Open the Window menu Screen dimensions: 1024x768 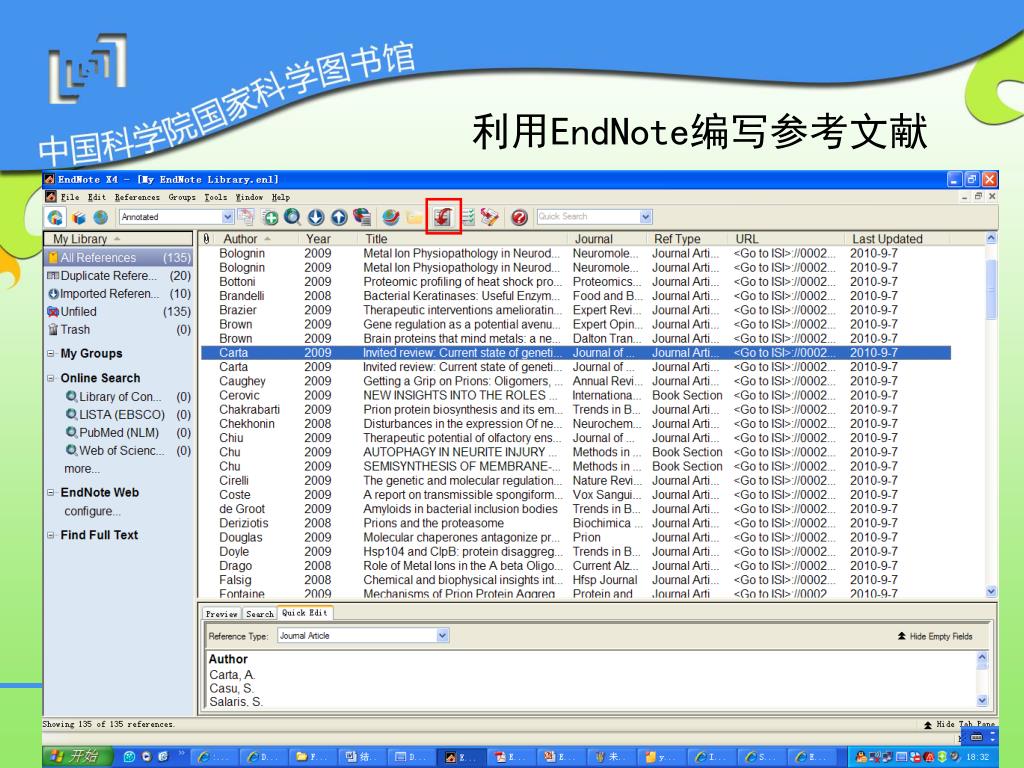coord(249,197)
